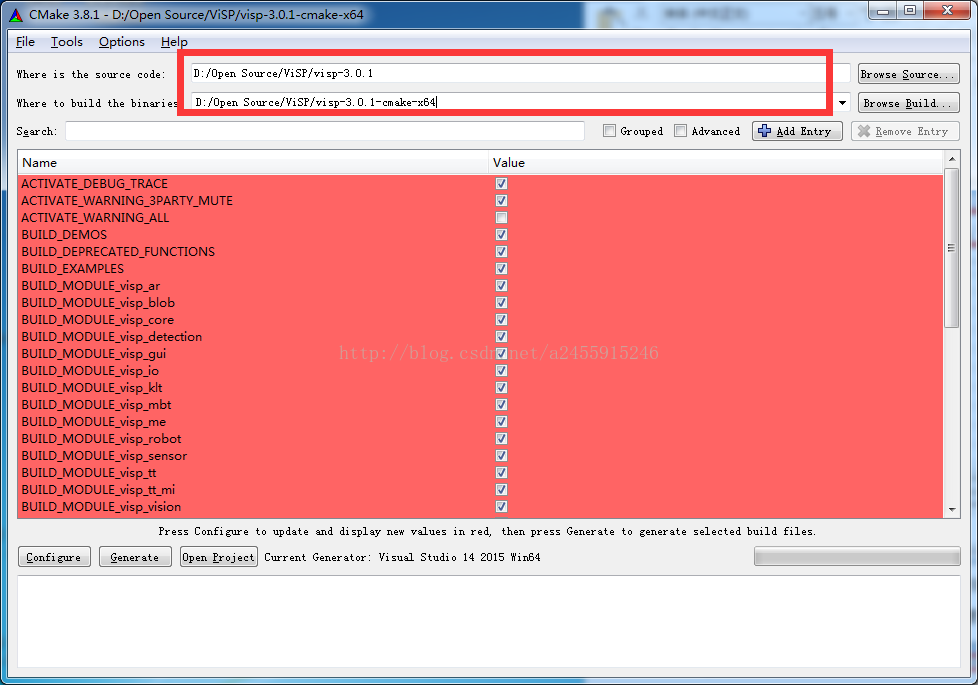This screenshot has width=978, height=685.
Task: Click the entry list scroll down arrow
Action: tap(952, 509)
